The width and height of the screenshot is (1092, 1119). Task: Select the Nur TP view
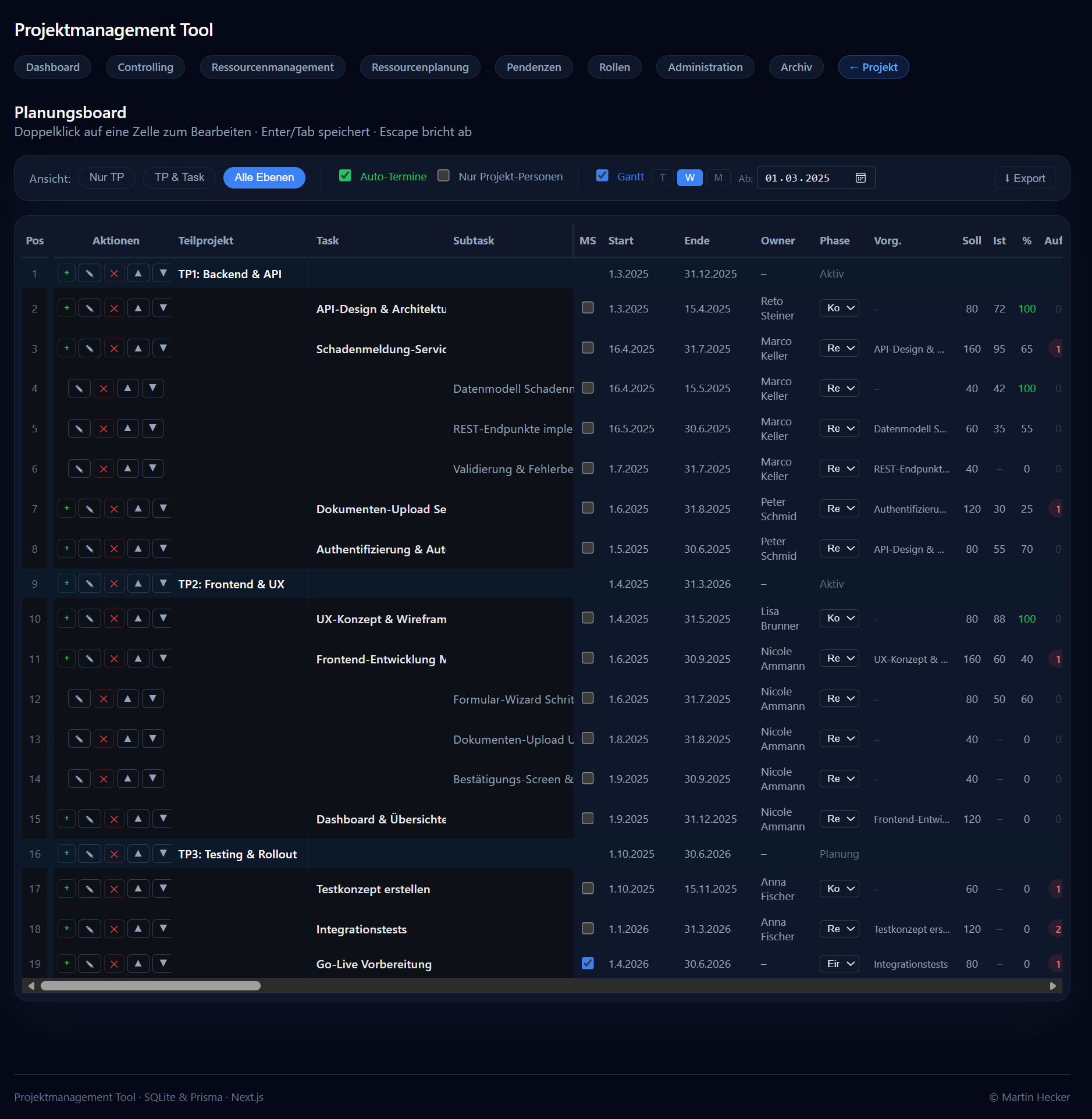pyautogui.click(x=106, y=177)
